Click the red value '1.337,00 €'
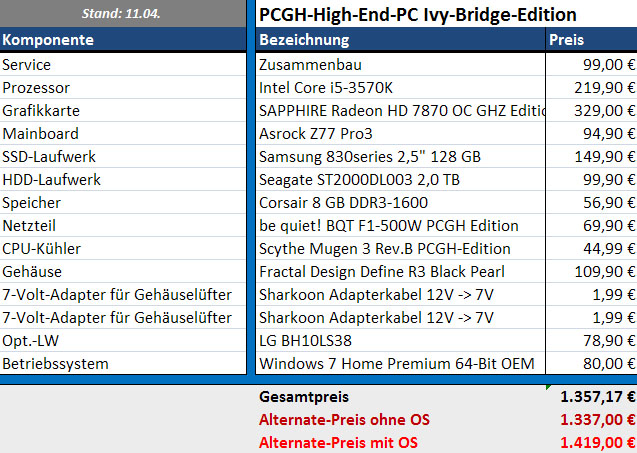Image resolution: width=637 pixels, height=453 pixels. [x=598, y=420]
